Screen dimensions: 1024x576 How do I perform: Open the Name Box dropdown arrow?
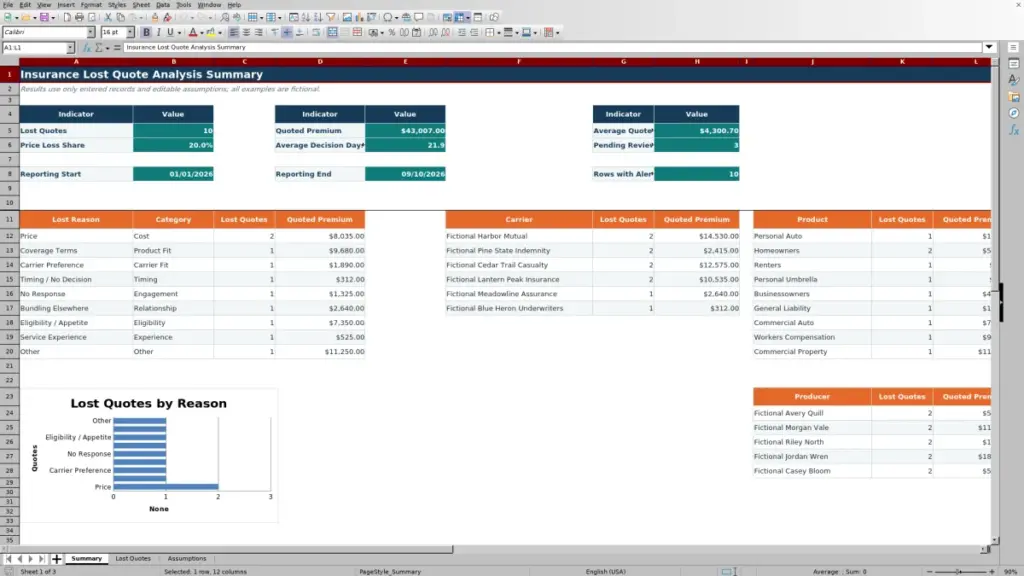[70, 48]
